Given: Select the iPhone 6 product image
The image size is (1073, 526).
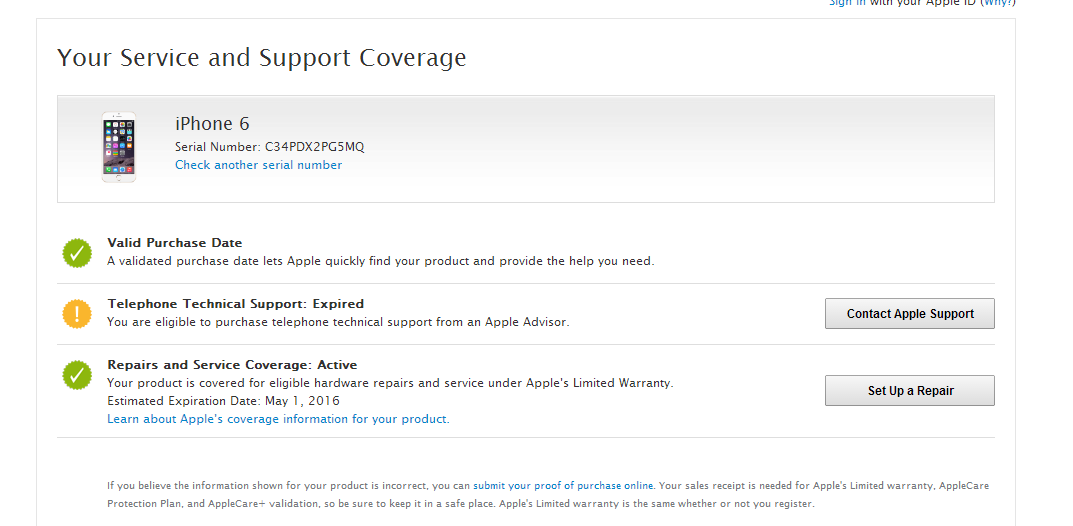Looking at the screenshot, I should [x=119, y=147].
